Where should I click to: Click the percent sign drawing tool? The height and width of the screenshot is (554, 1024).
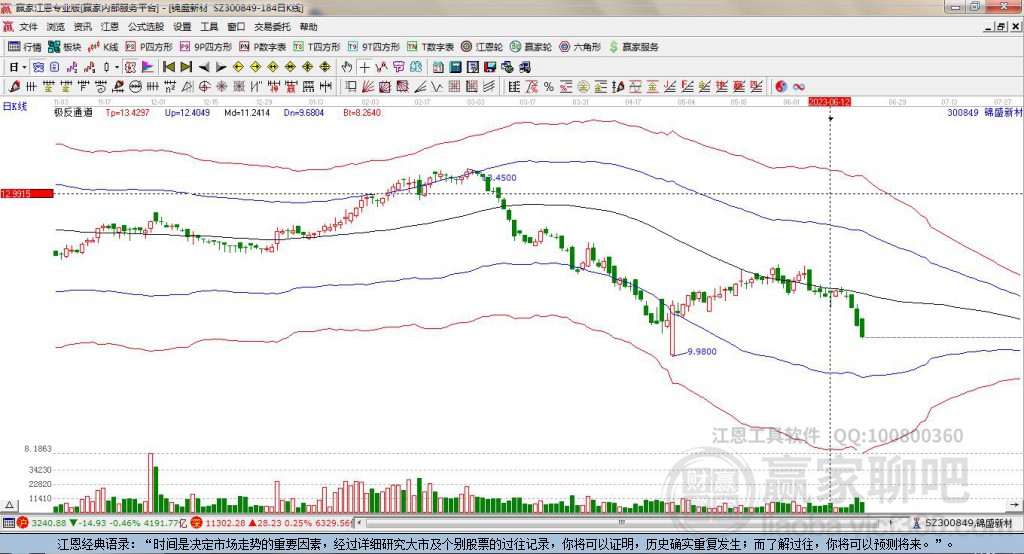coord(549,86)
